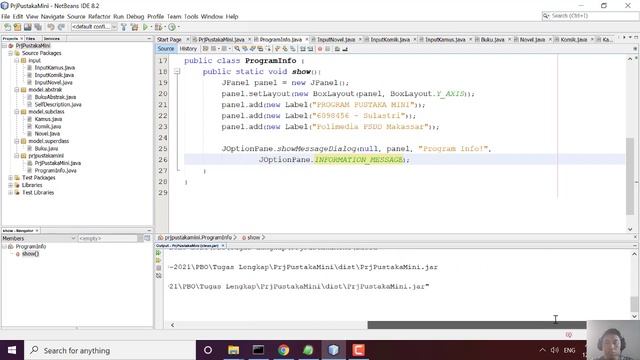Click the editor Find Selection magnifier icon
This screenshot has width=640, height=360.
pos(237,49)
